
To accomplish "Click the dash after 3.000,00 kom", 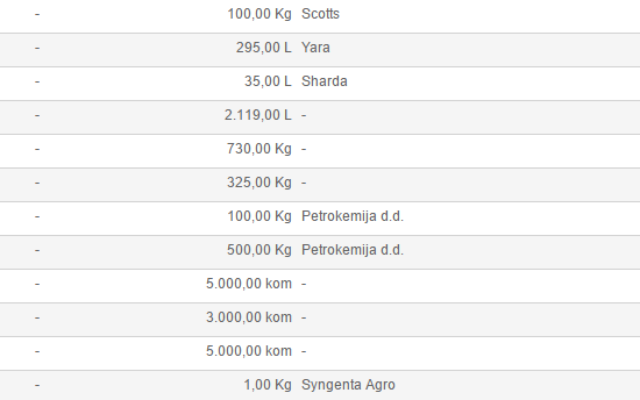I will click(x=304, y=318).
